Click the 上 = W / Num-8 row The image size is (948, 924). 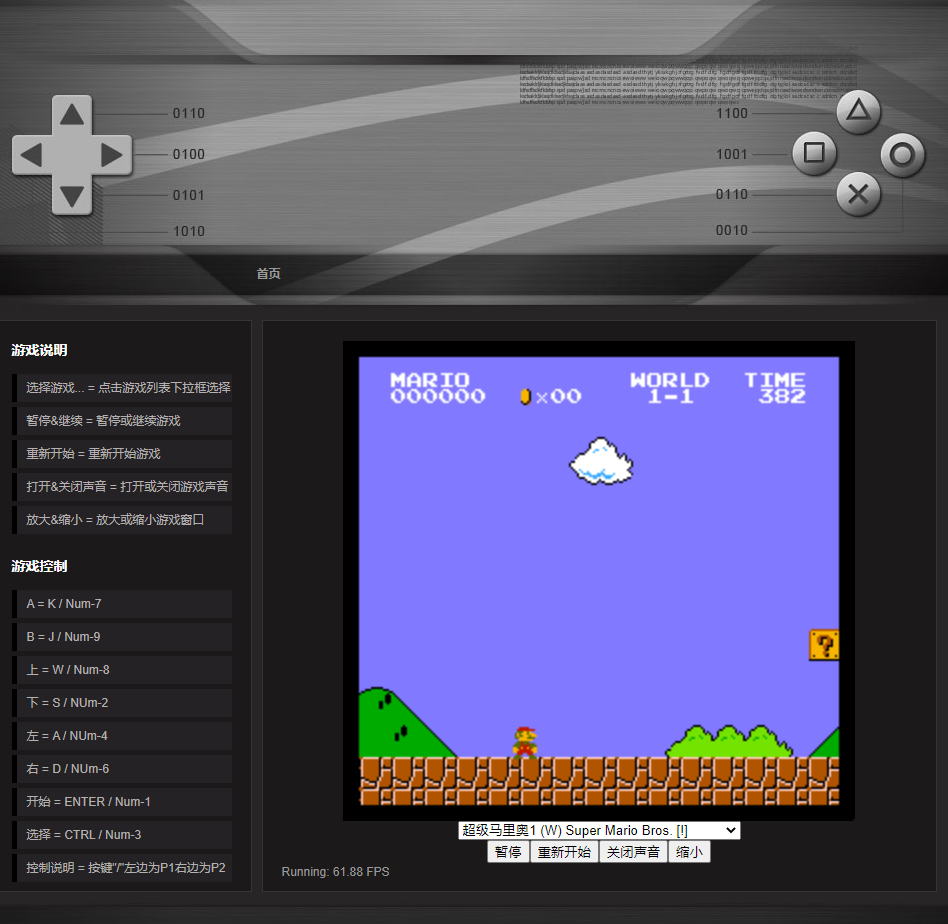click(122, 670)
